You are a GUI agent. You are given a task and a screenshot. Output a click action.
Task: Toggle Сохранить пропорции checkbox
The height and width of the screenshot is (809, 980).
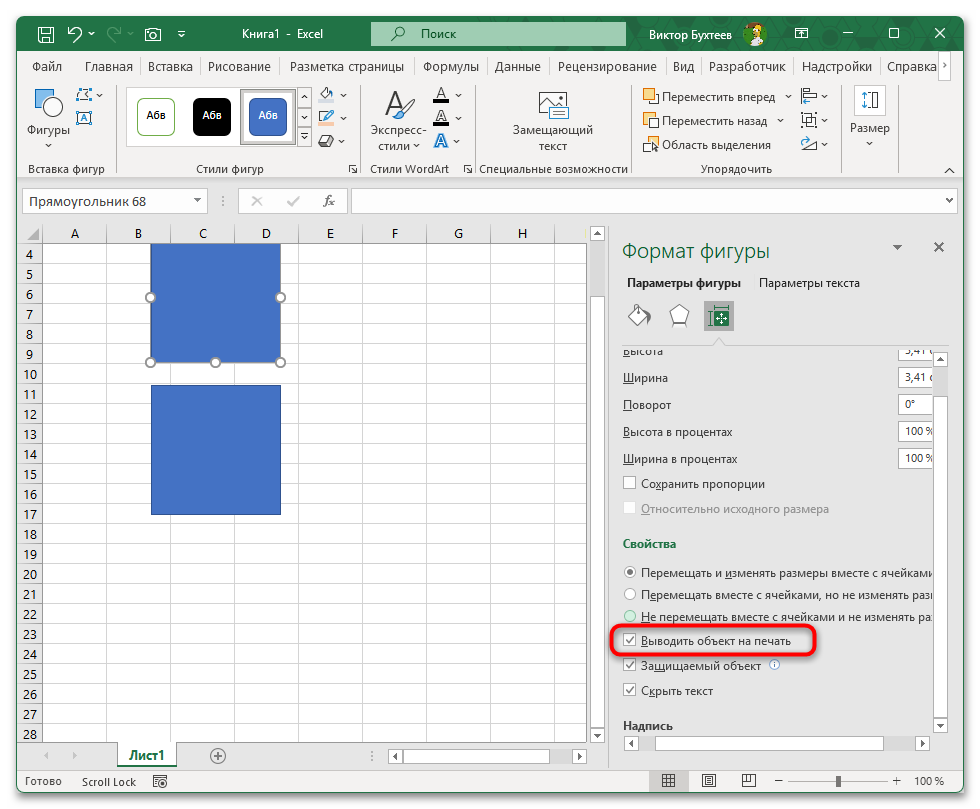pyautogui.click(x=630, y=483)
